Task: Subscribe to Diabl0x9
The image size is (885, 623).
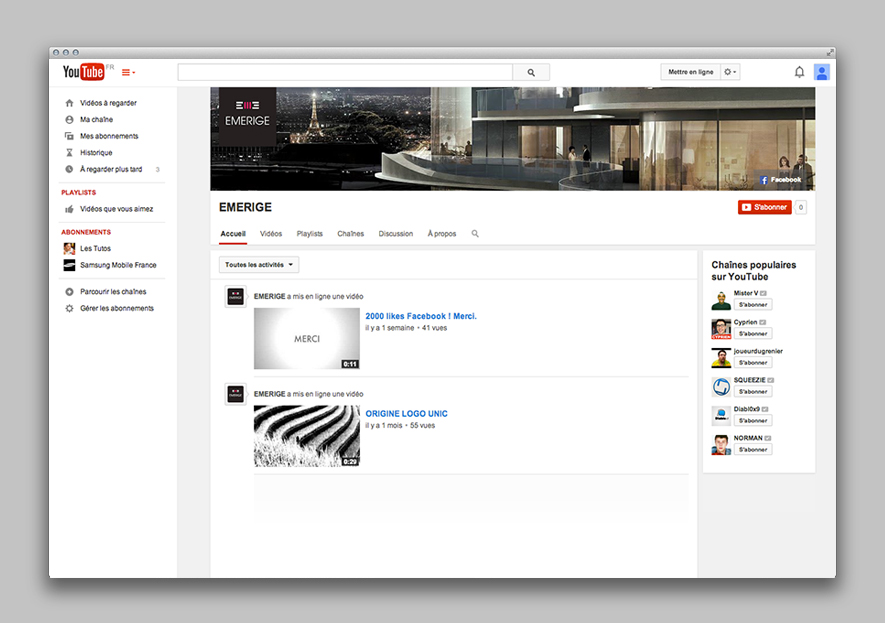Action: coord(753,420)
